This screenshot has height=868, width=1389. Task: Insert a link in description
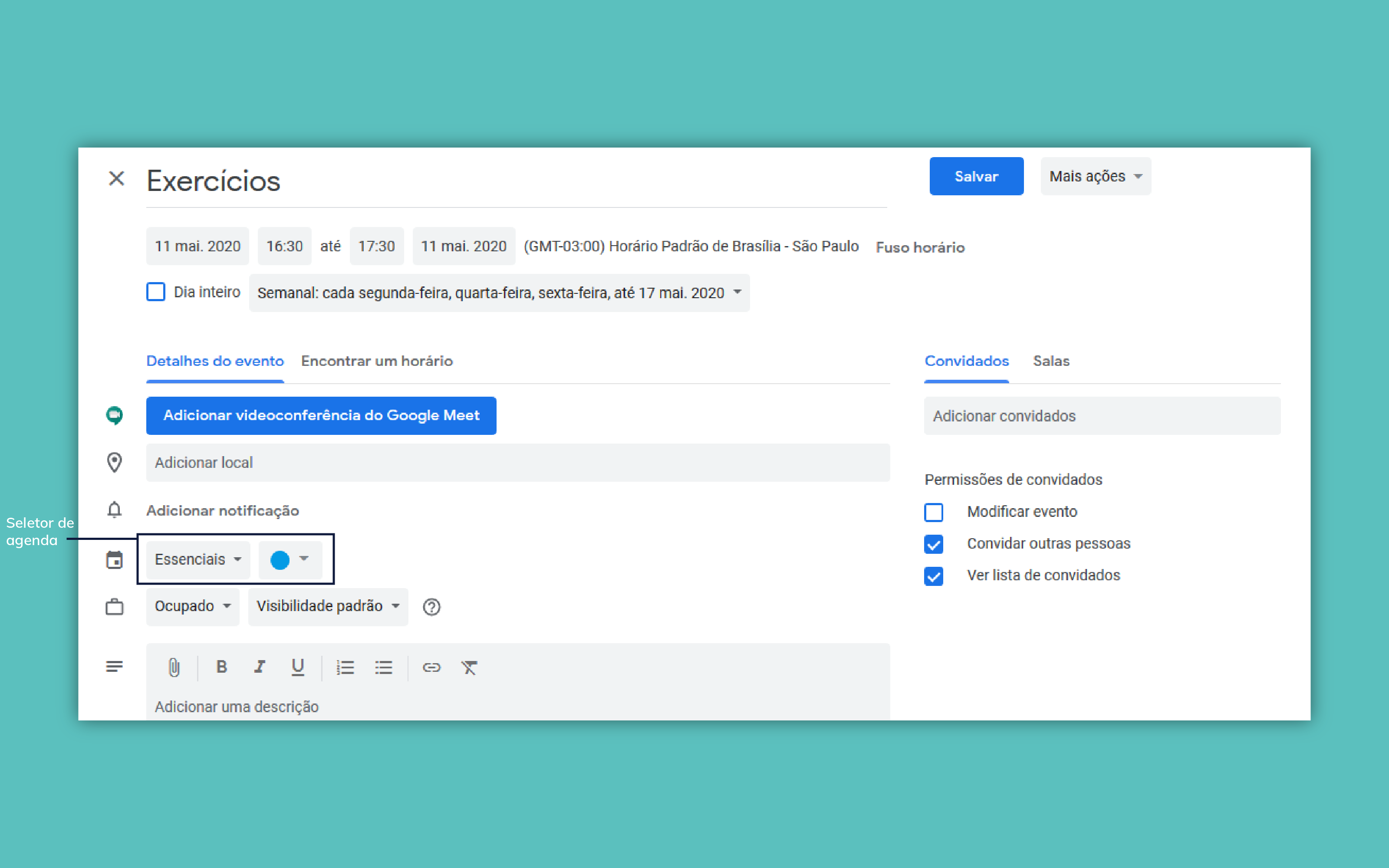(431, 667)
